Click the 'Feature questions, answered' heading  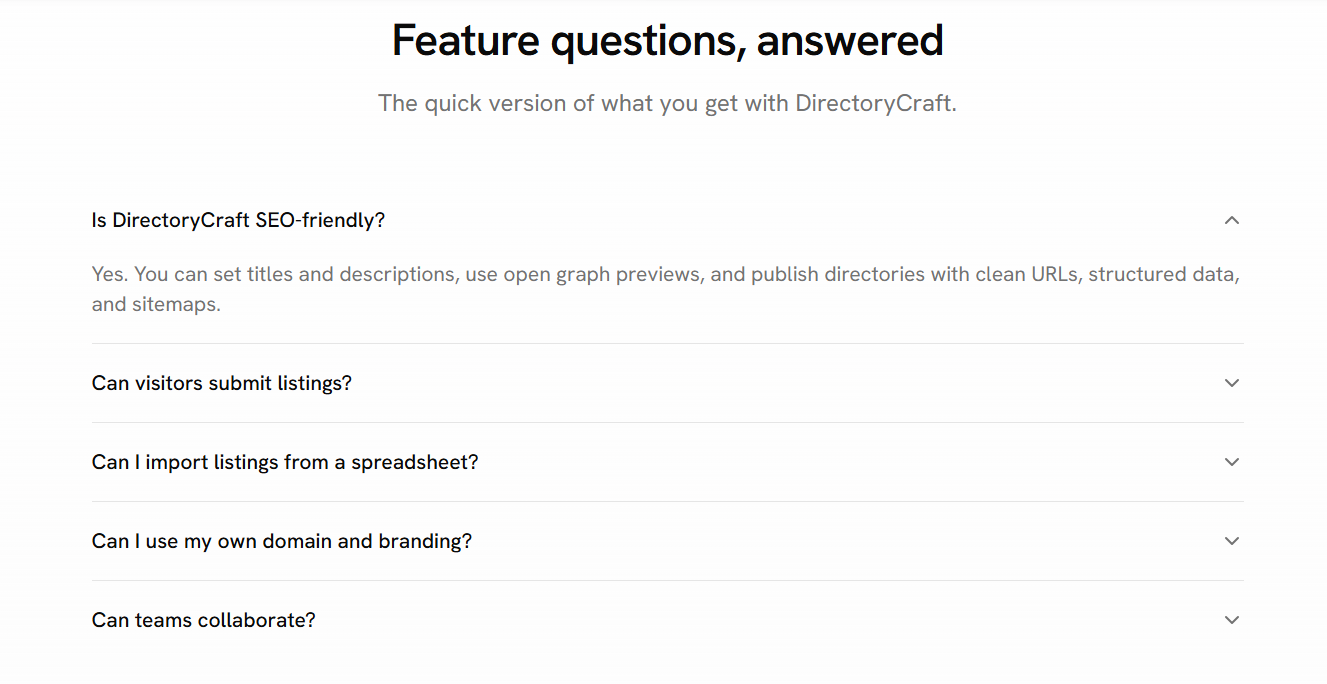667,41
